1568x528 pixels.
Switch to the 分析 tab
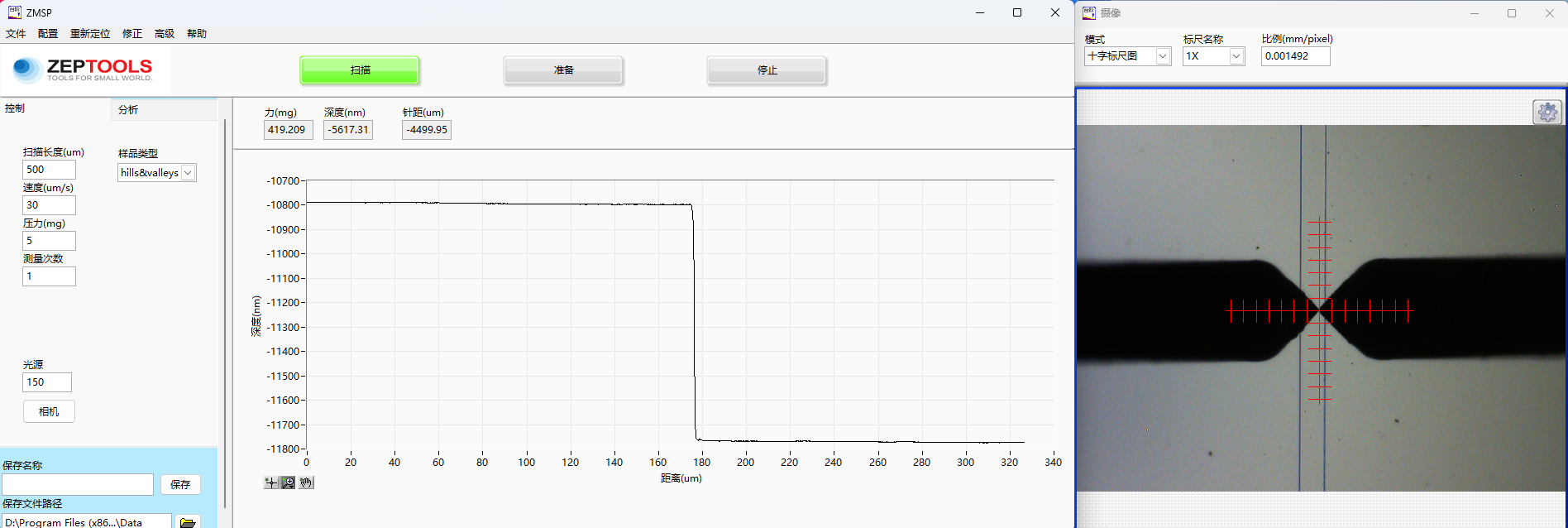click(128, 110)
